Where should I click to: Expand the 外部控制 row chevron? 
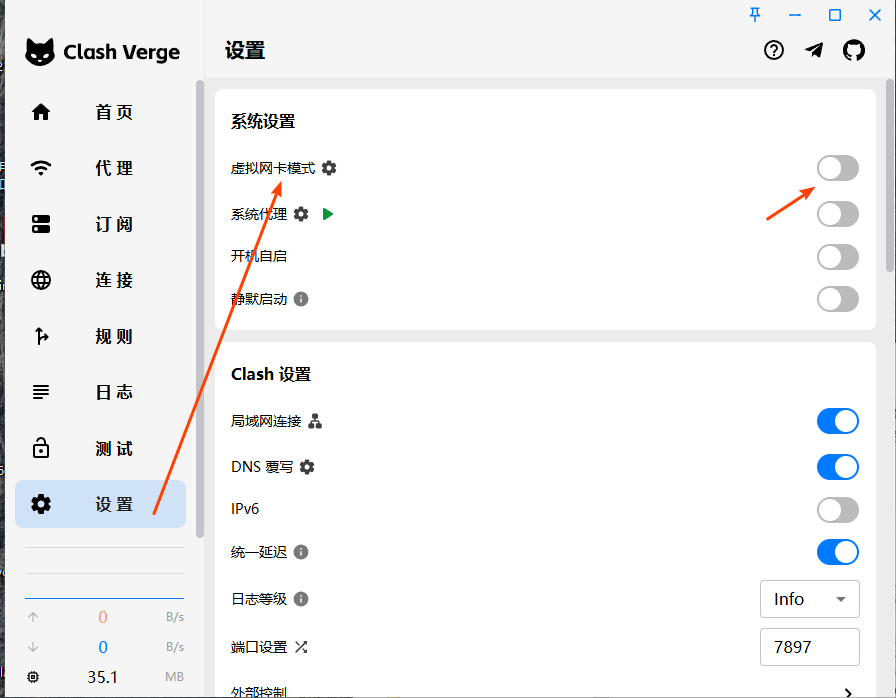(x=849, y=692)
